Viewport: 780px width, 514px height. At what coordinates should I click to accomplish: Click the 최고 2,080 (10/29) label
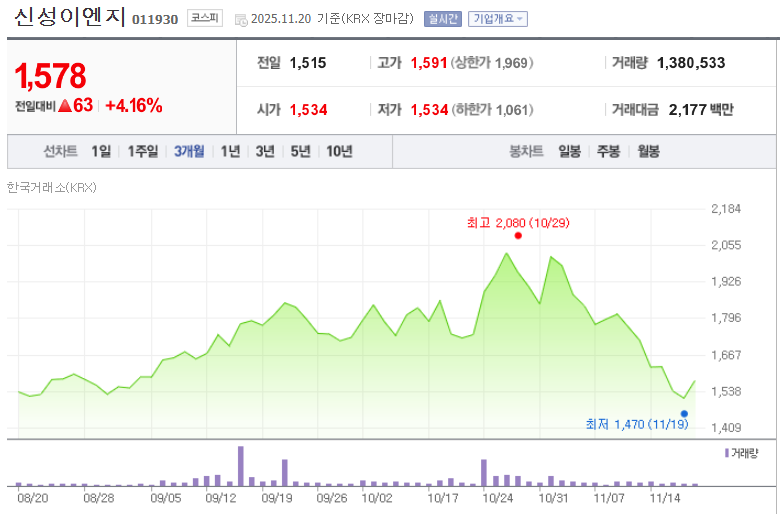click(518, 222)
